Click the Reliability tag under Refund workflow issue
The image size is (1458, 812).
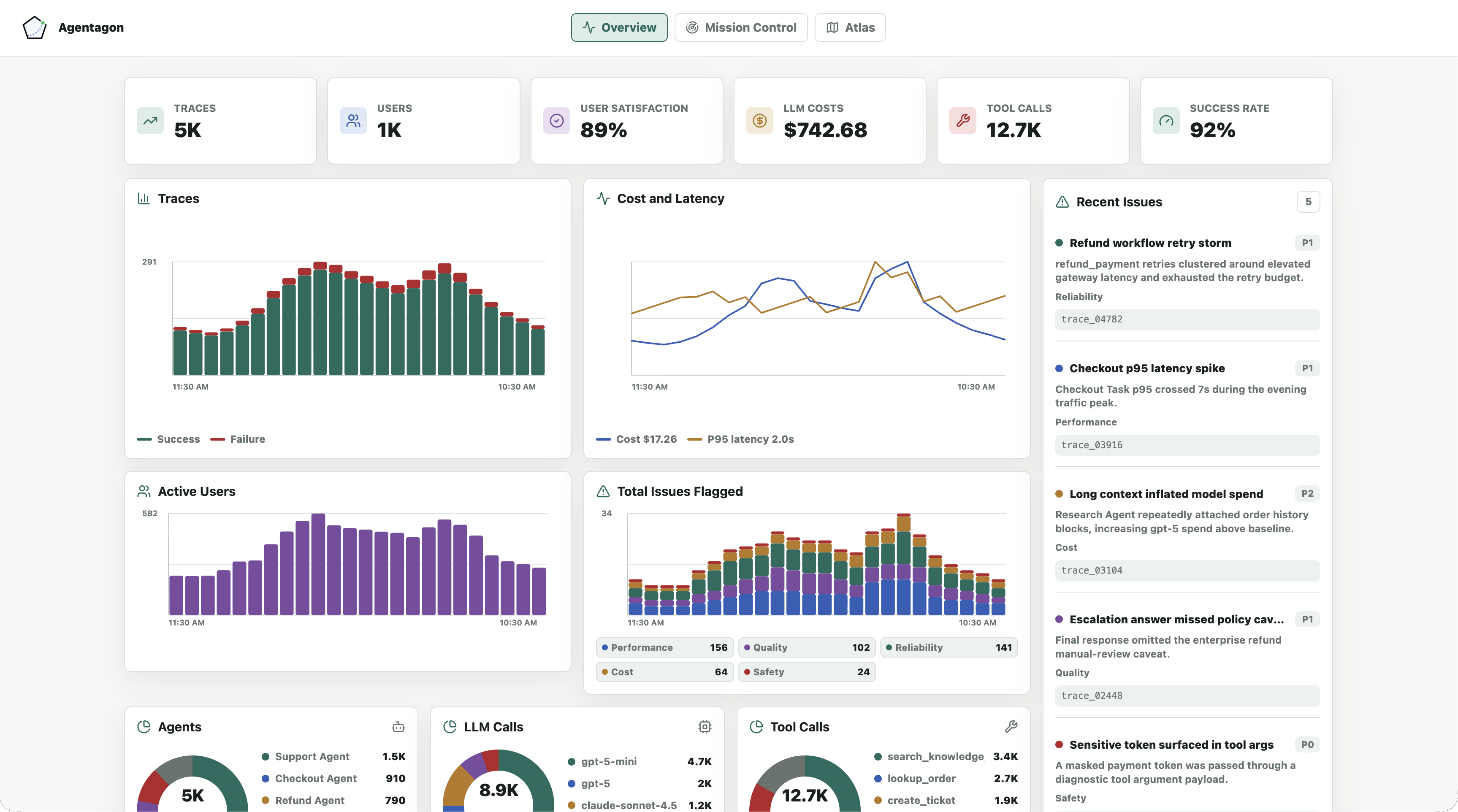(1079, 297)
